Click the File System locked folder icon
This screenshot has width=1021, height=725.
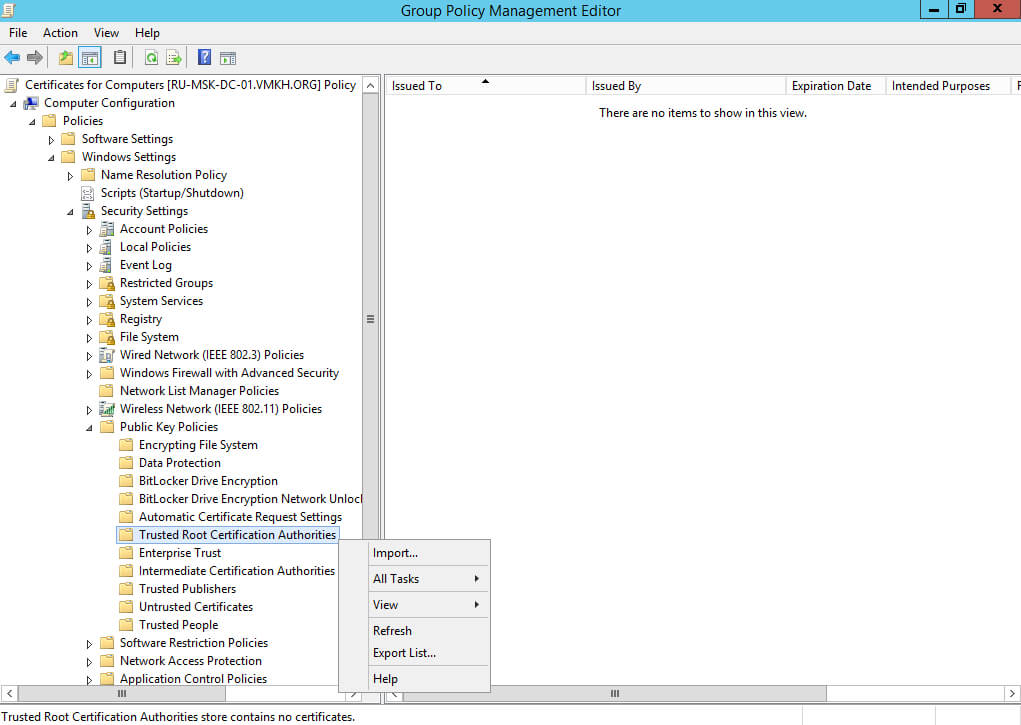tap(107, 337)
